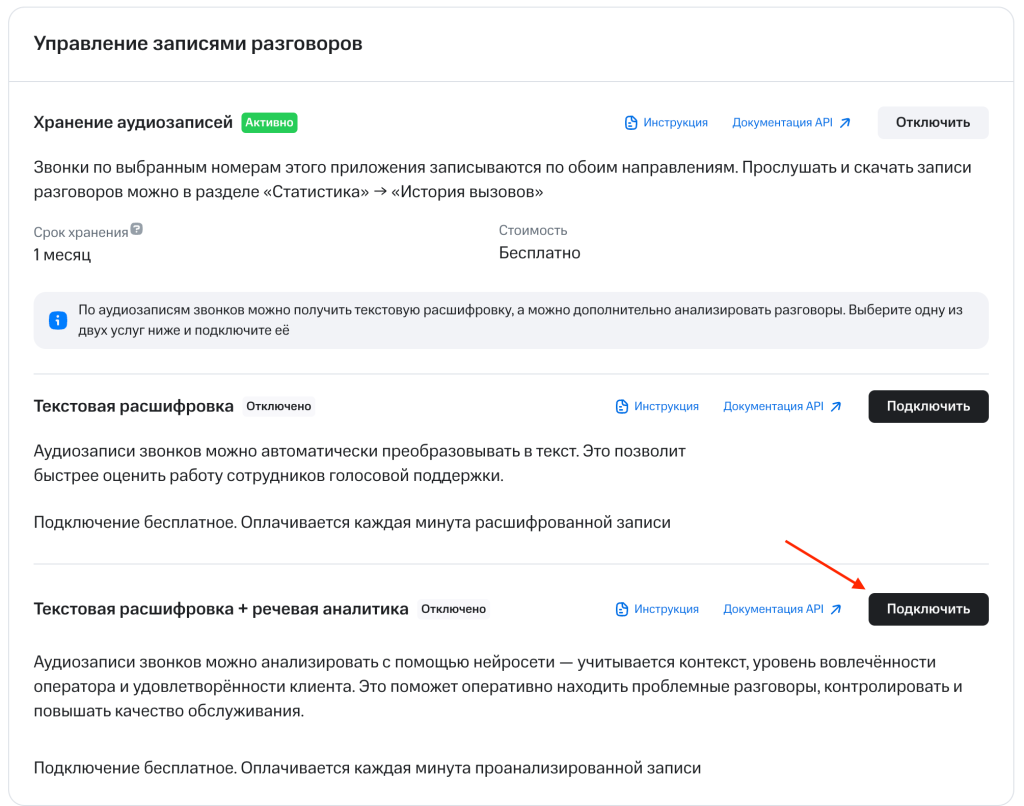Click the external-link arrow icon in речевая аналитика row
Screen dimensions: 1024x806
836,609
